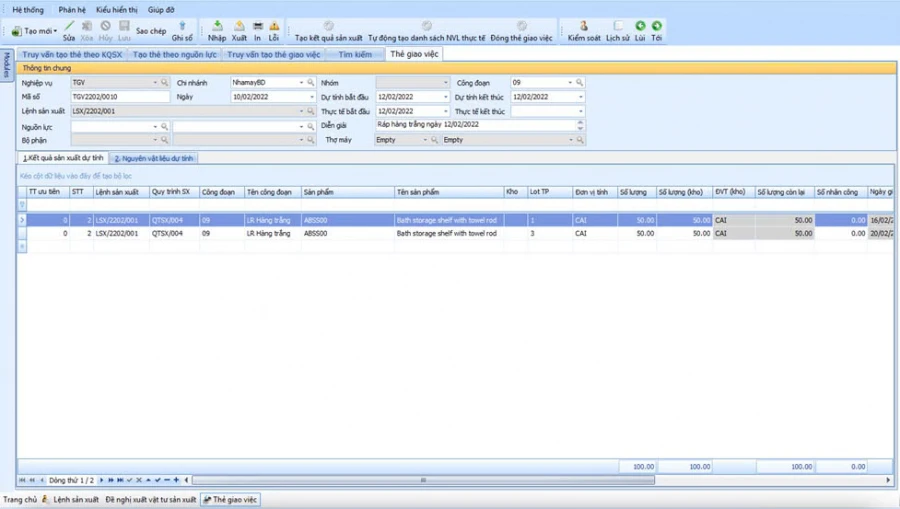The image size is (900, 509).
Task: Open the Ngày 10/02/2022 date dropdown
Action: point(312,97)
